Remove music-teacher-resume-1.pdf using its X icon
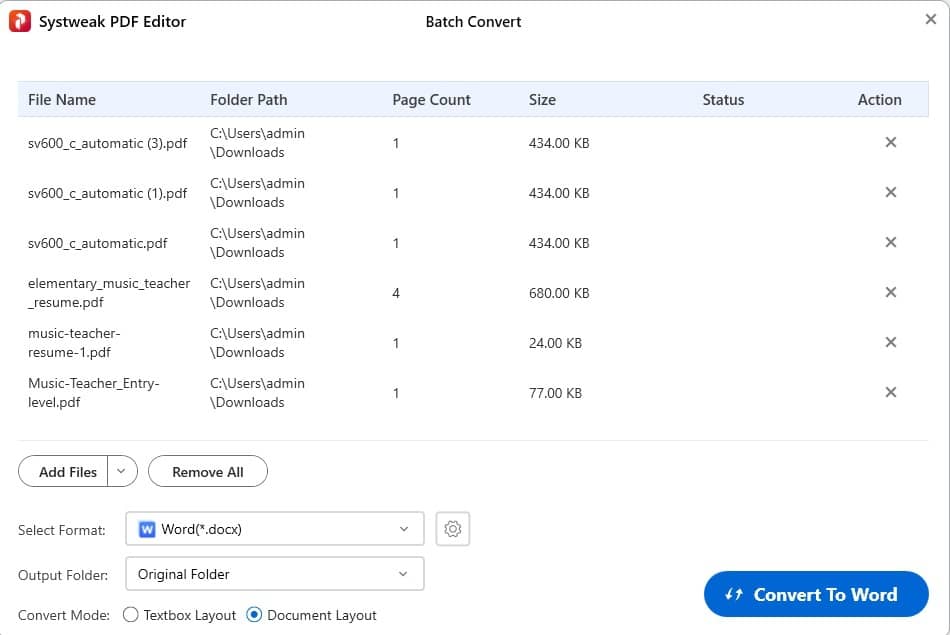 point(890,343)
